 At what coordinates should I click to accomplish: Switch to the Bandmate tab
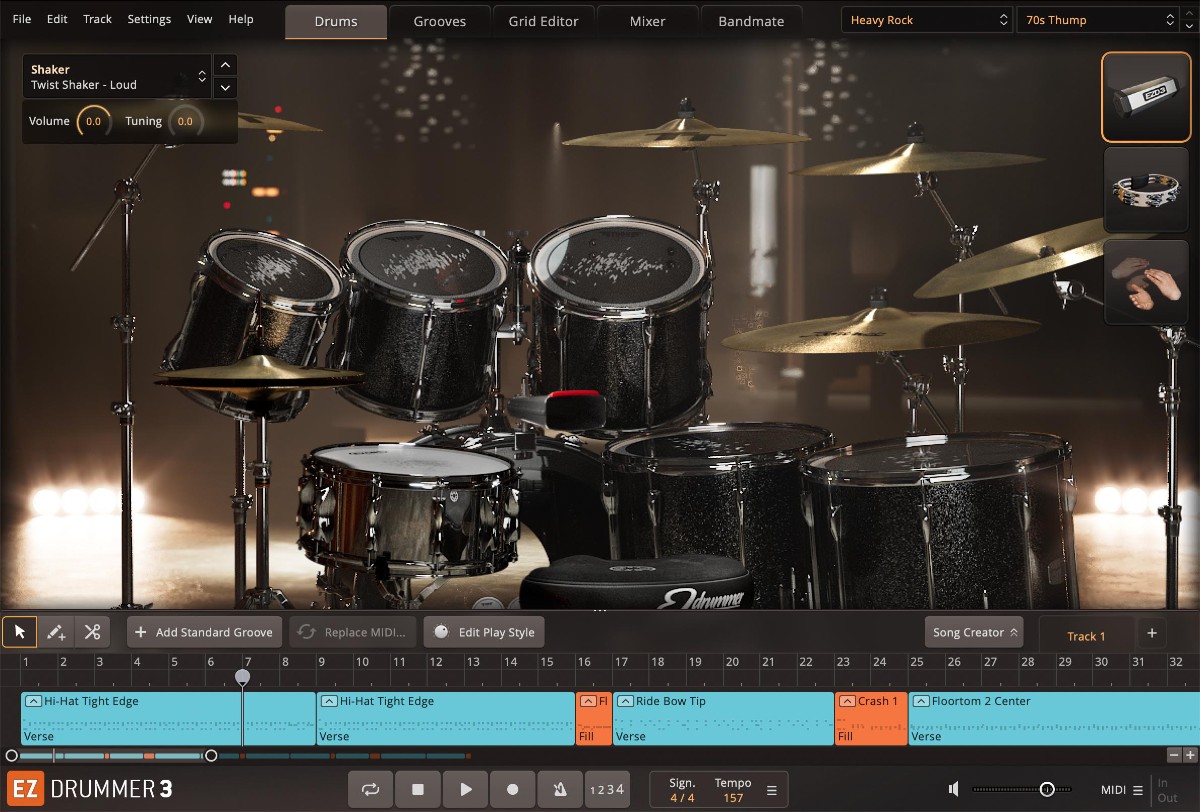click(751, 21)
